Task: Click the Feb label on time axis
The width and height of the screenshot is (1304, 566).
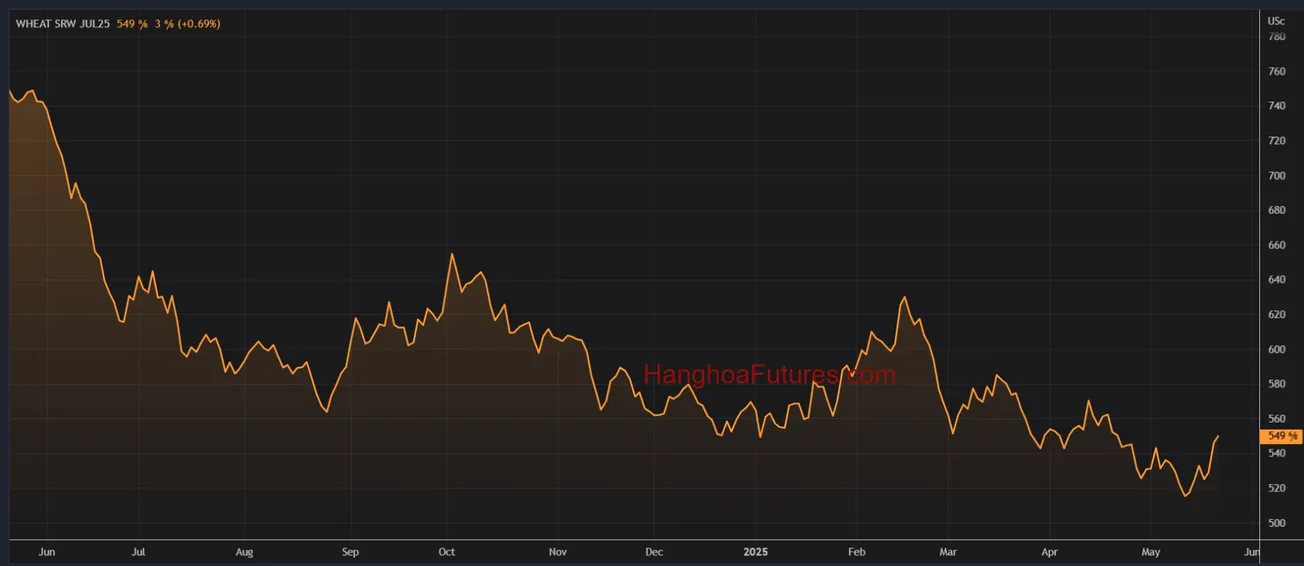Action: (855, 551)
